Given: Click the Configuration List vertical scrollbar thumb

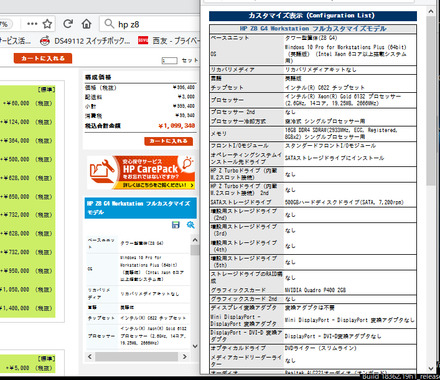Looking at the screenshot, I should coord(431,100).
